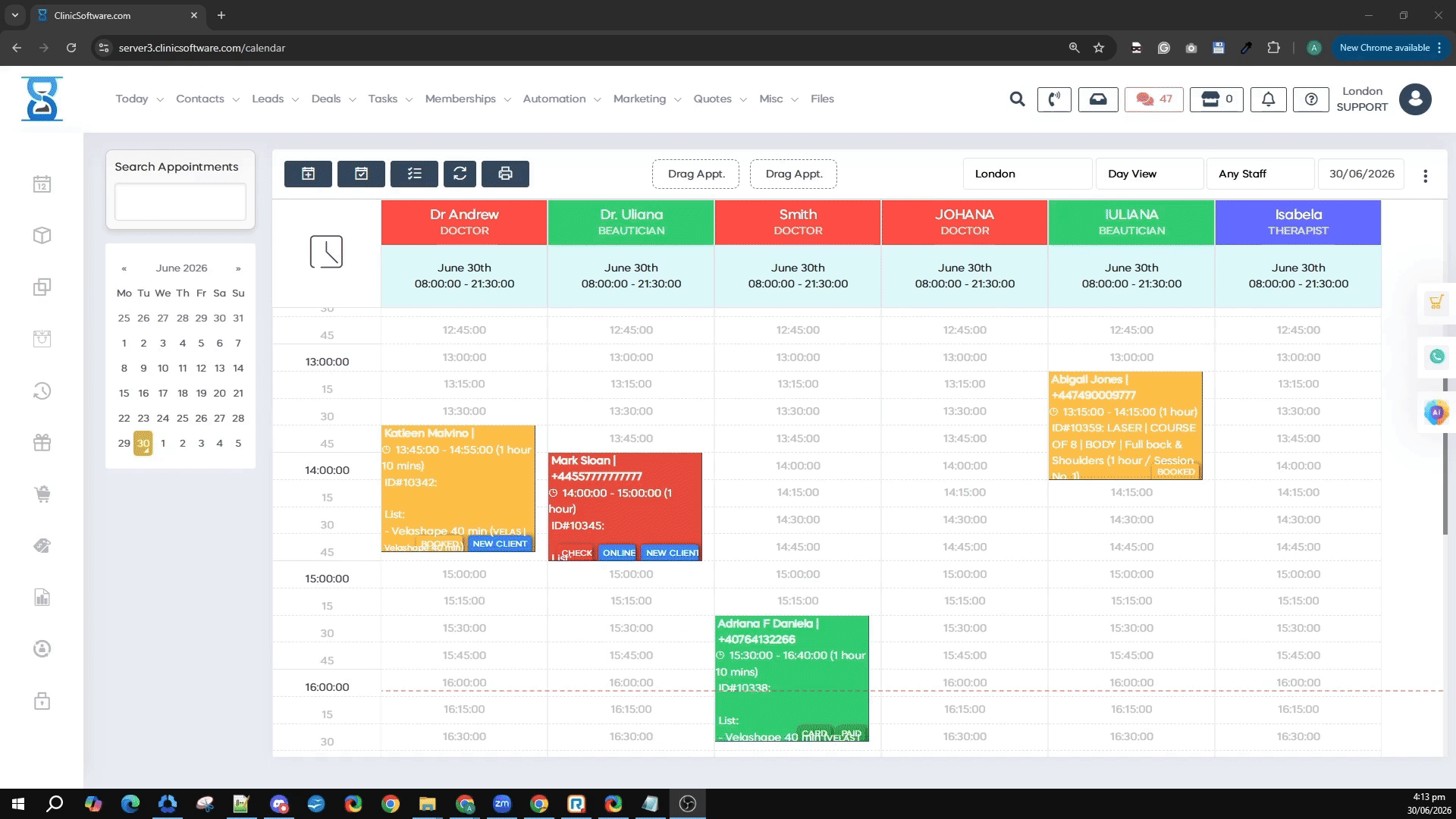Click the add appointment calendar-plus button

click(x=308, y=174)
